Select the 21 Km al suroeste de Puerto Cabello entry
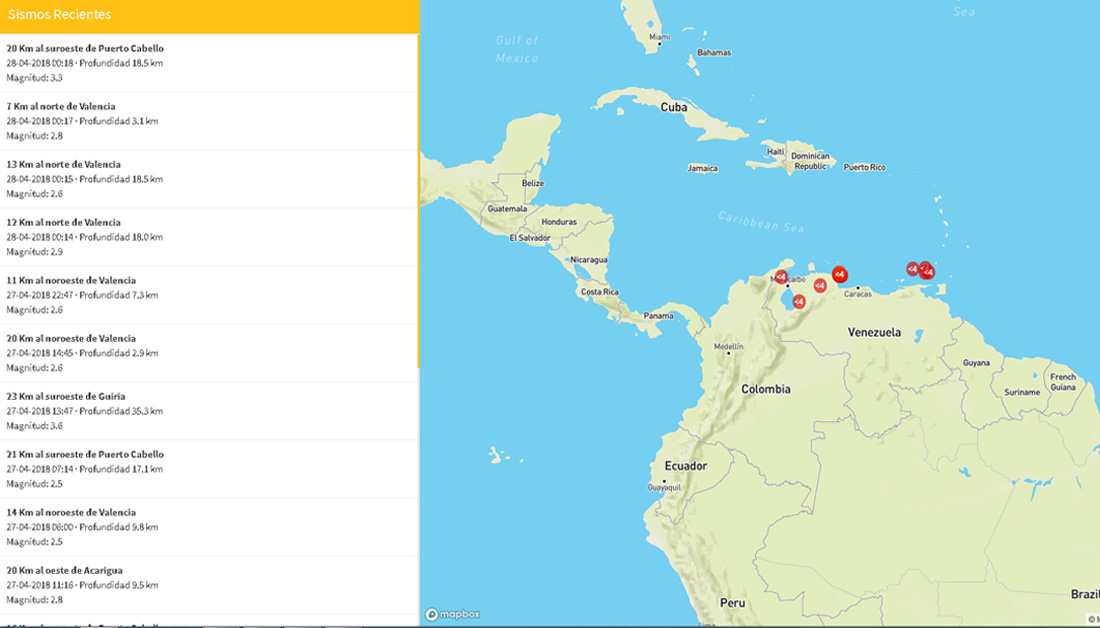Viewport: 1100px width, 628px height. point(209,469)
